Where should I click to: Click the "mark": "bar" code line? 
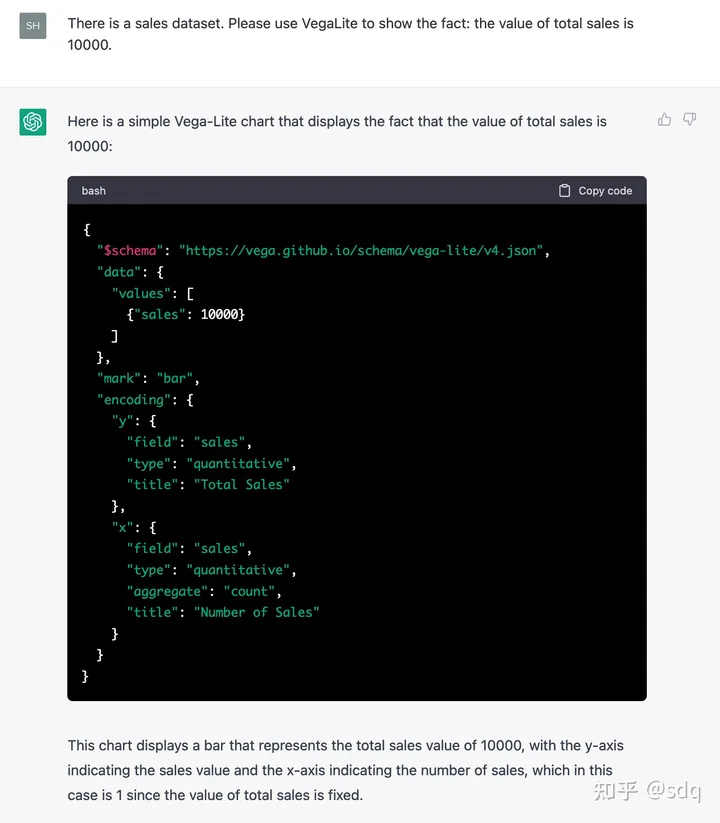tap(149, 378)
